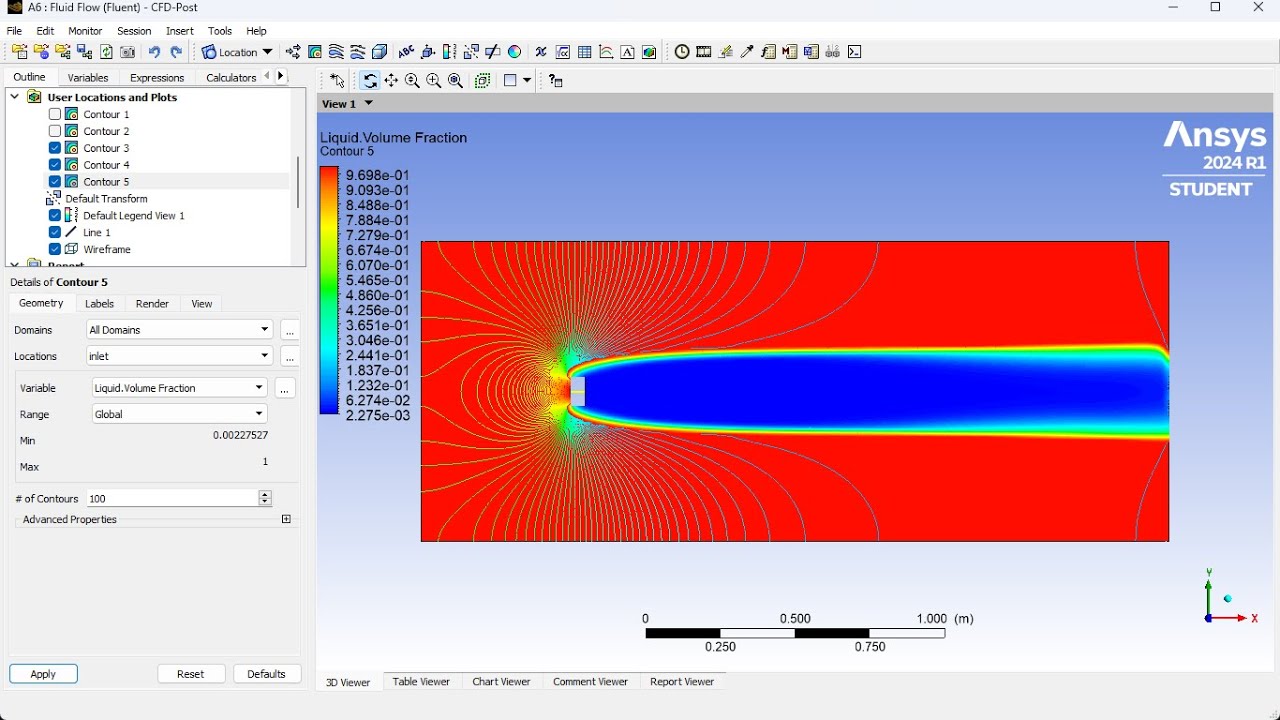Uncheck the Line 1 checkbox
This screenshot has width=1280, height=720.
pyautogui.click(x=55, y=232)
